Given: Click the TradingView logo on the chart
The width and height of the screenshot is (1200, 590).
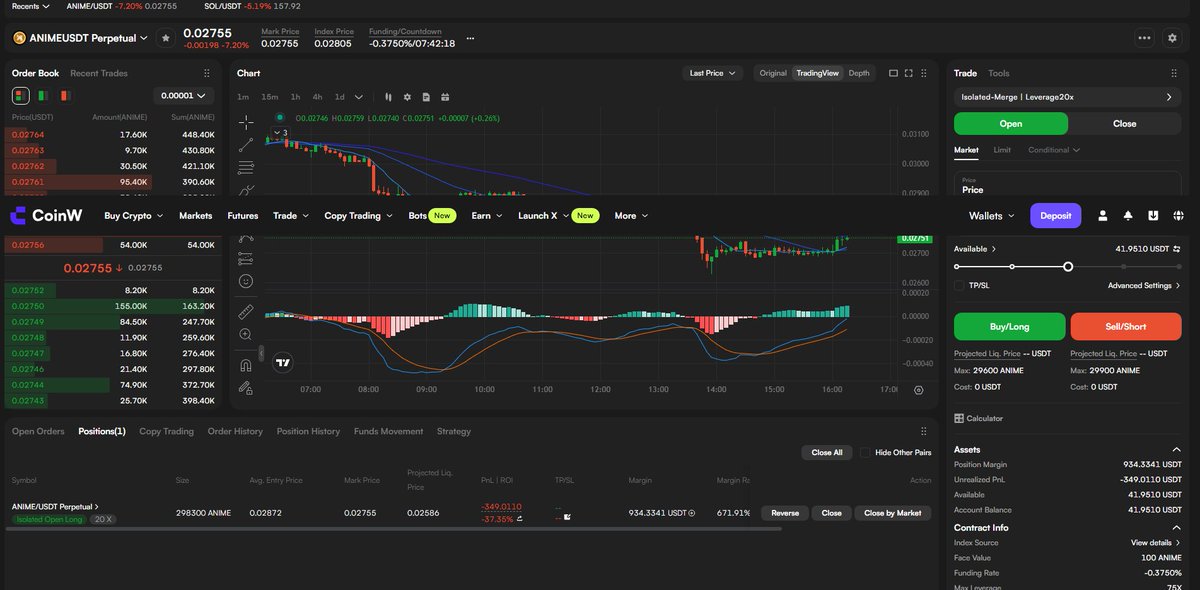Looking at the screenshot, I should 283,363.
